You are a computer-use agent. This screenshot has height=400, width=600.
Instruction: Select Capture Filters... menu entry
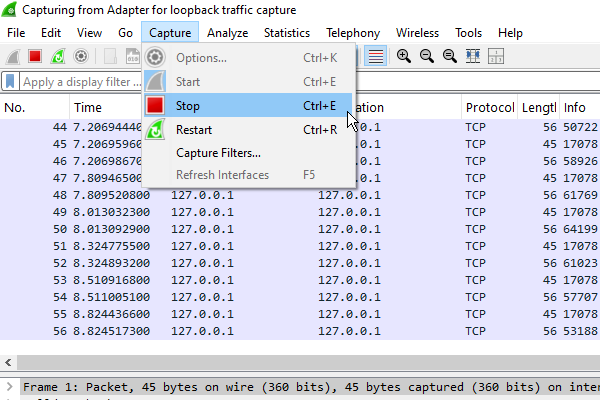[x=248, y=153]
